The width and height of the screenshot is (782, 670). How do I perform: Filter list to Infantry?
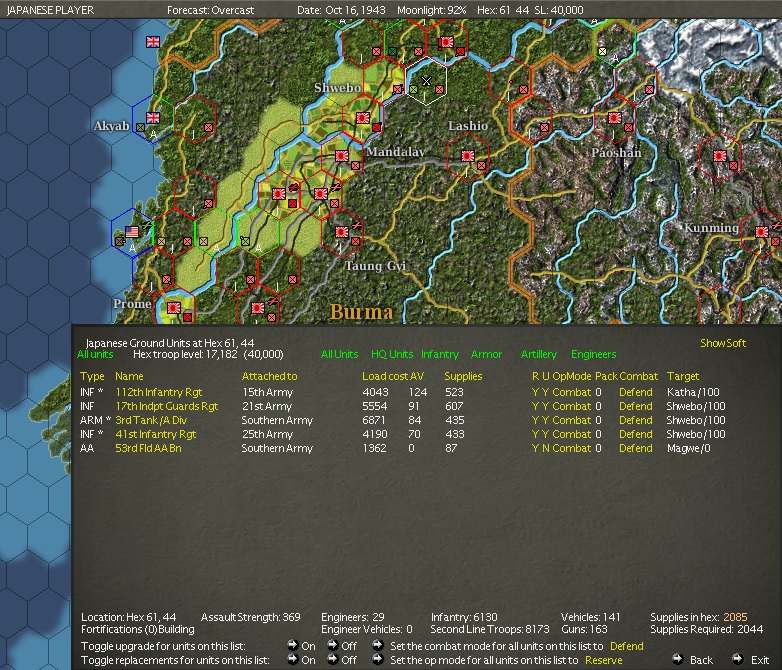[x=440, y=354]
